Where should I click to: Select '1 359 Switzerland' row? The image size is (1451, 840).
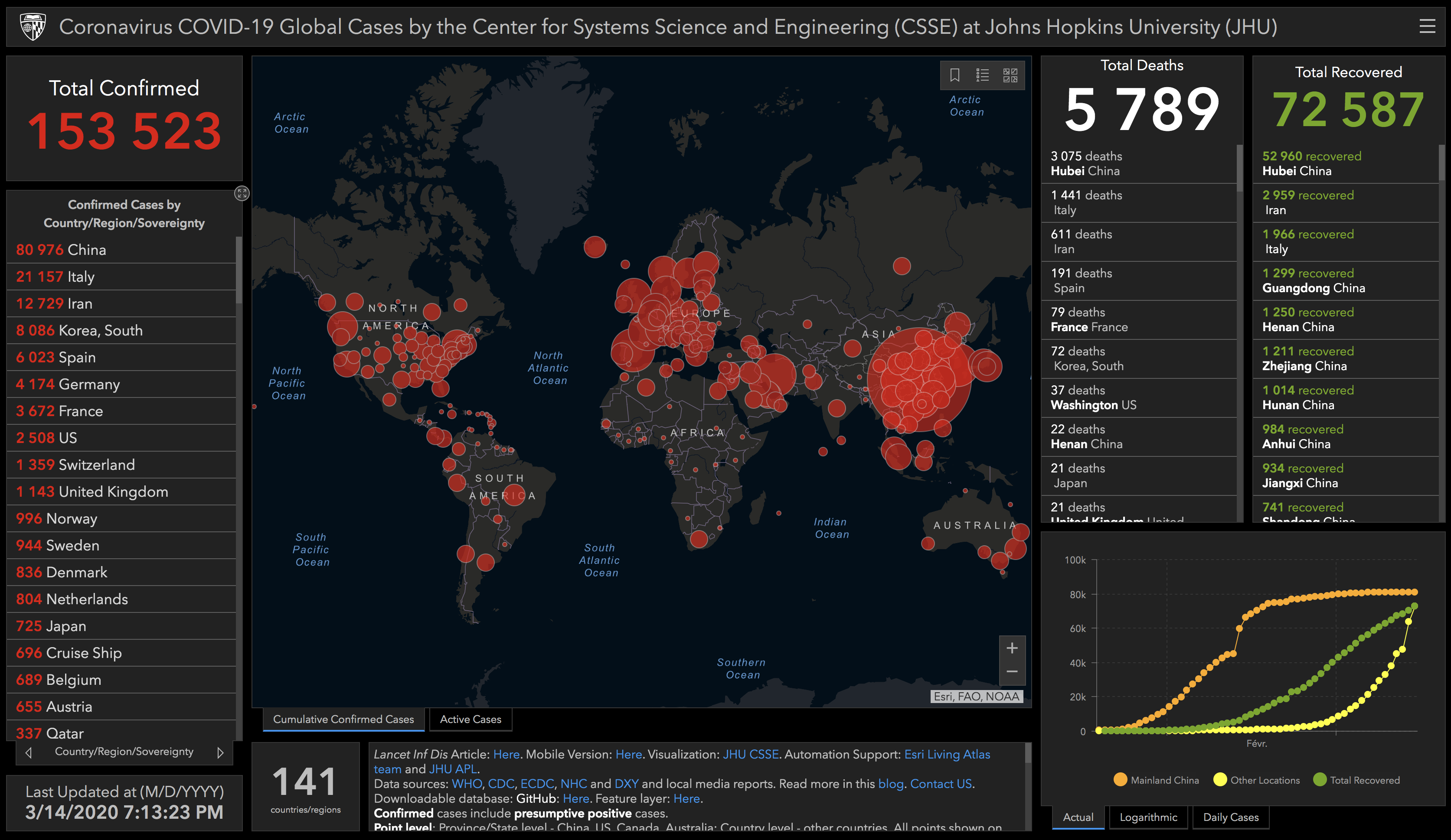121,465
